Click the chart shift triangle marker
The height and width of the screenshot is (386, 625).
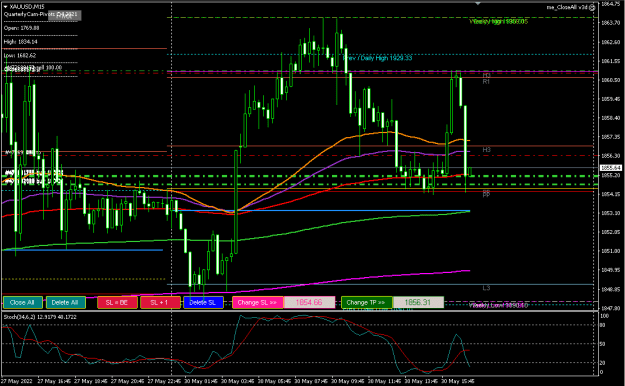click(478, 4)
